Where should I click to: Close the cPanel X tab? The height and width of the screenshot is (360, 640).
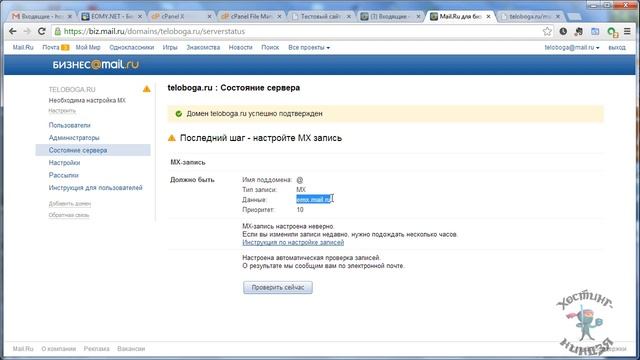209,16
